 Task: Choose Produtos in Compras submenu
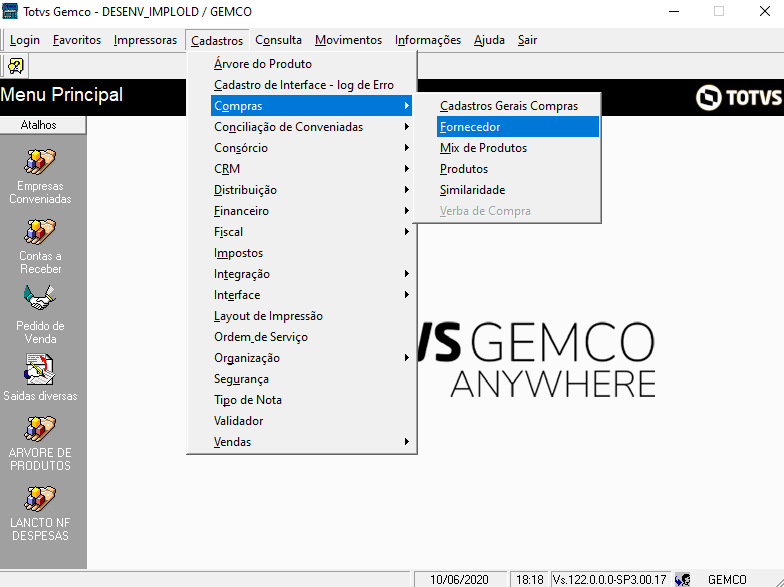click(x=518, y=169)
